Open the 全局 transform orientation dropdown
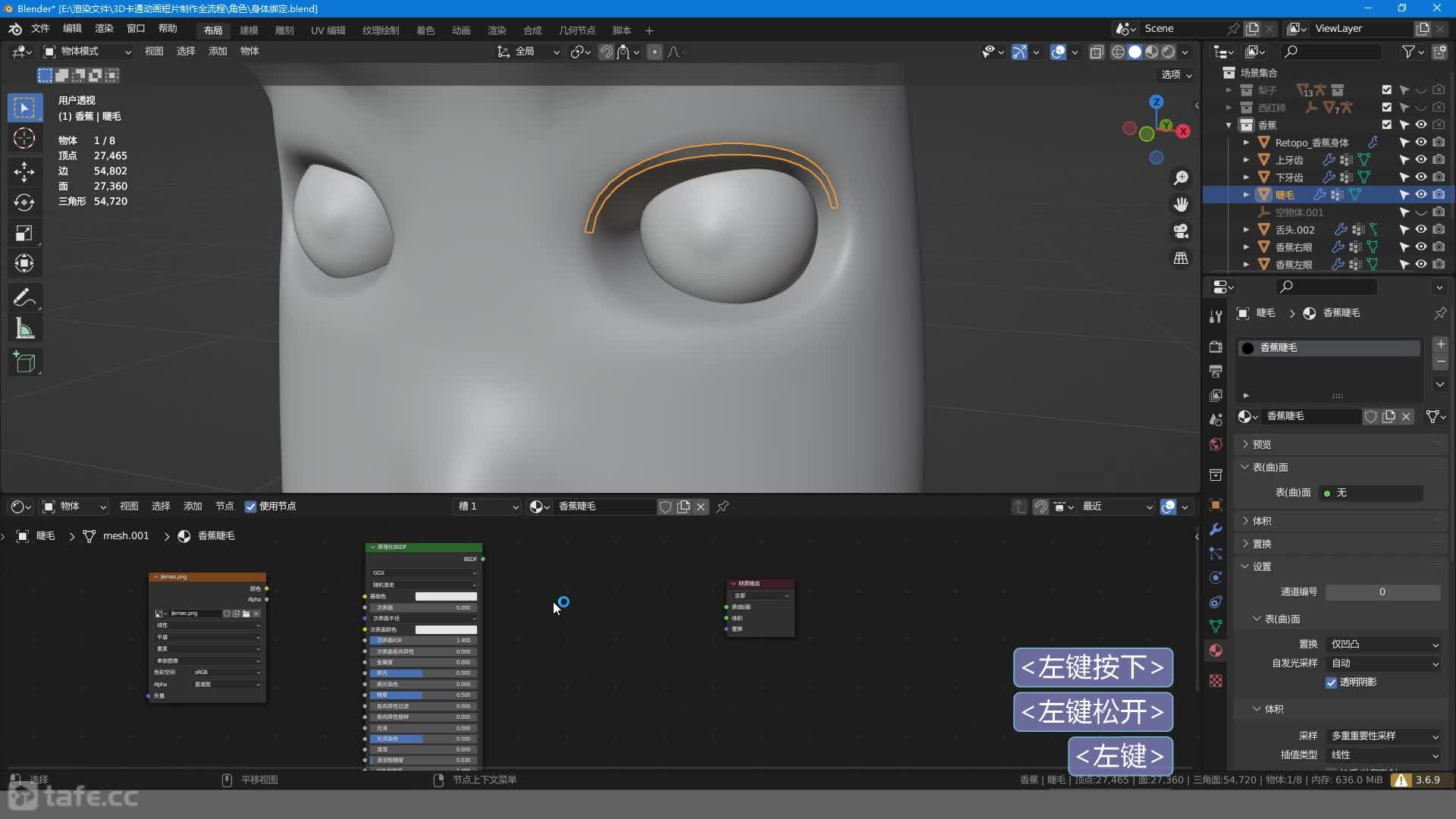 coord(529,52)
